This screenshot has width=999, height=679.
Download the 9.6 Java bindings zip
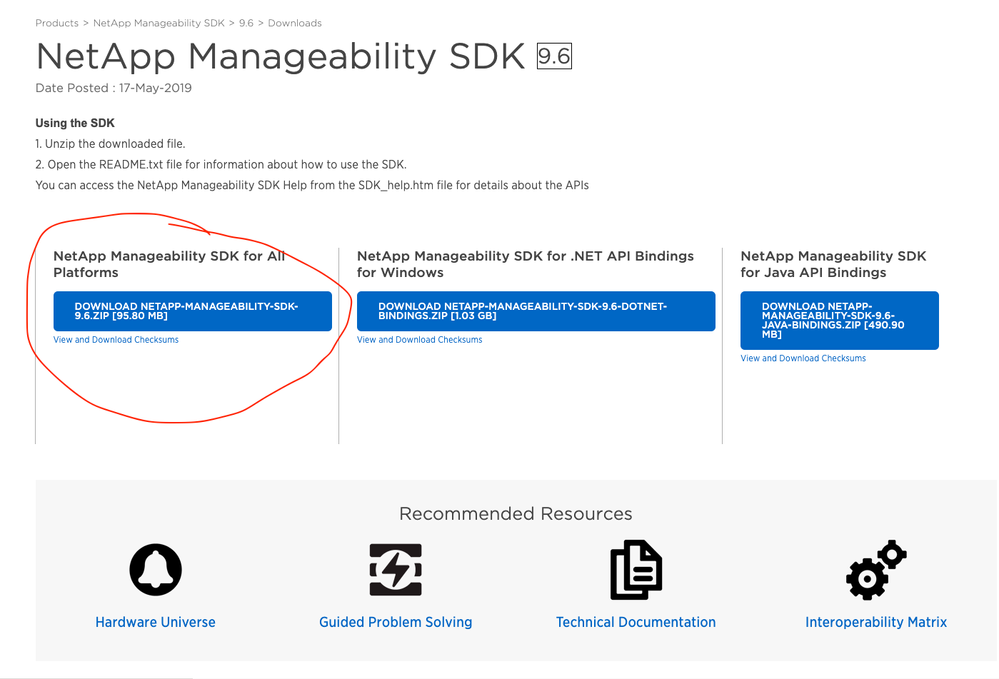click(839, 320)
